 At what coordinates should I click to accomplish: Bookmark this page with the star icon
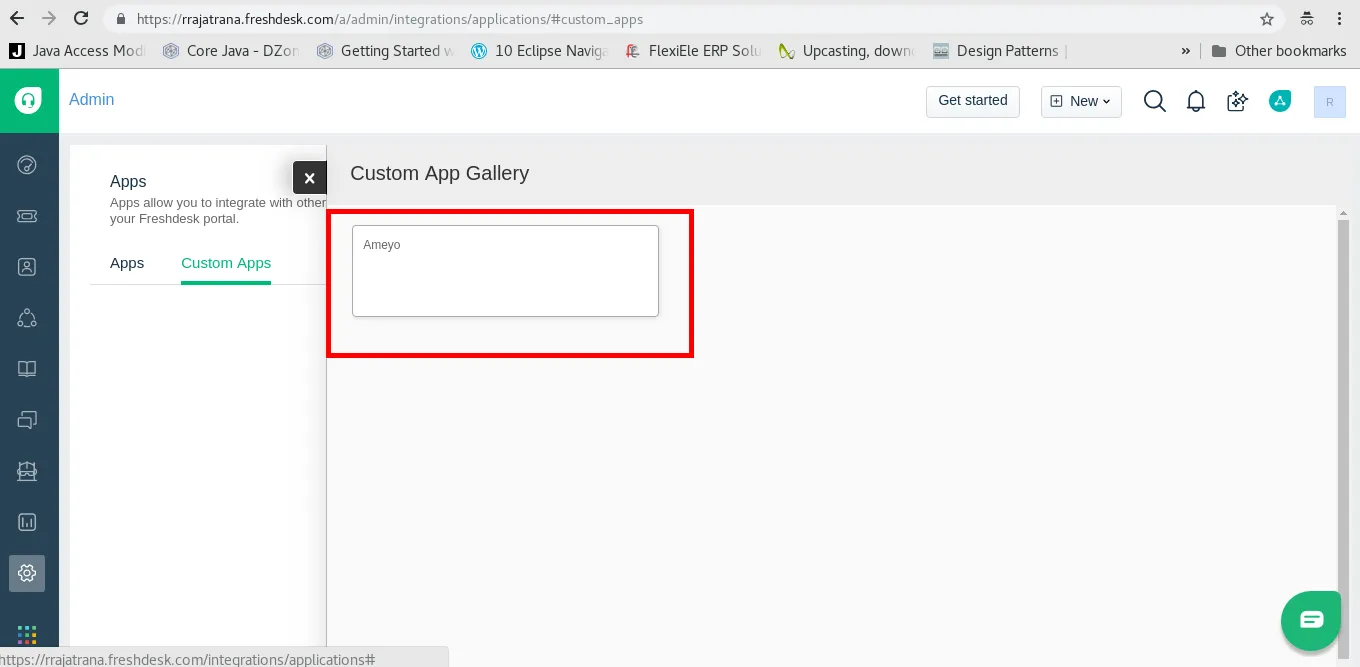(x=1267, y=19)
